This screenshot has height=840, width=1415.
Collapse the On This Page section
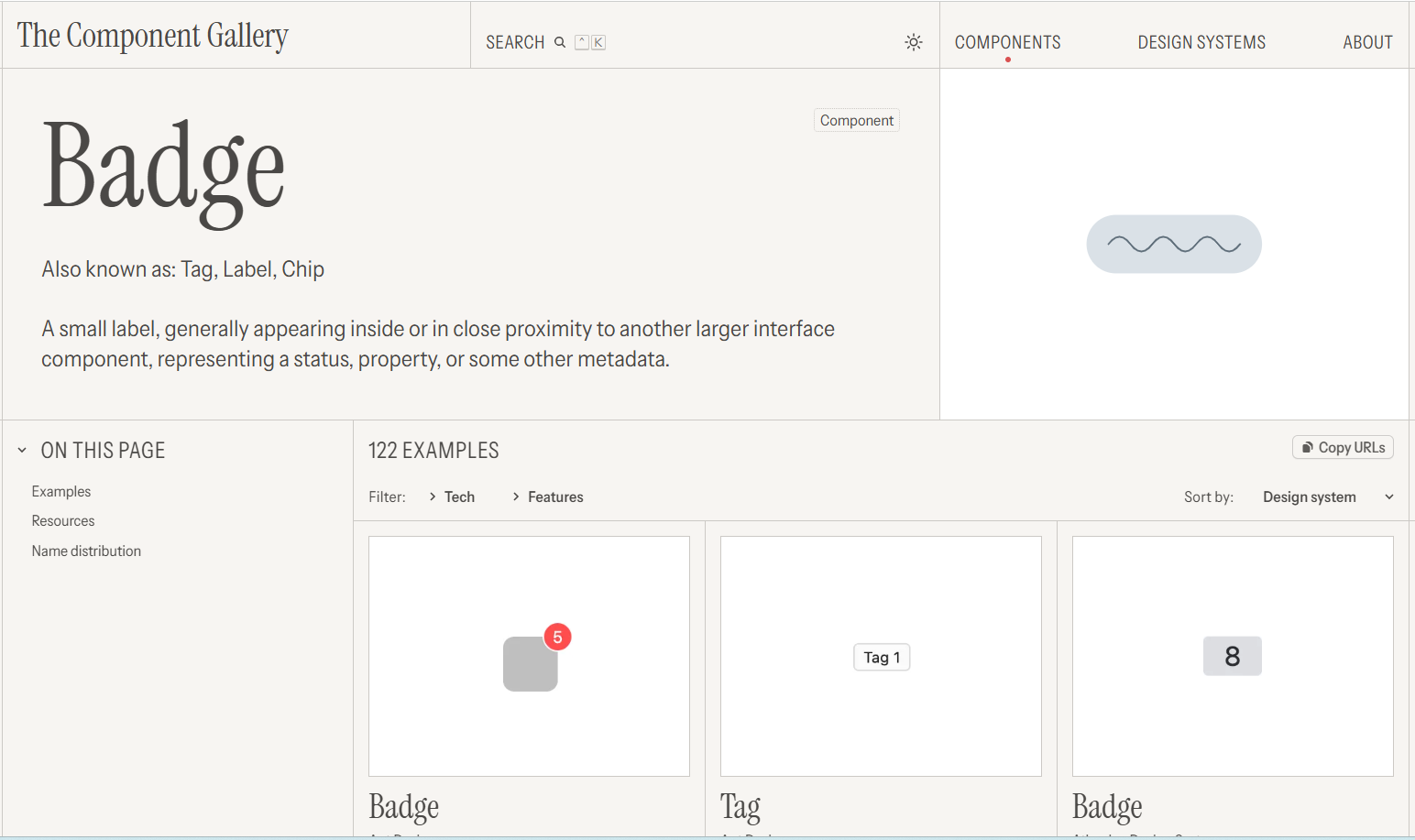tap(22, 451)
